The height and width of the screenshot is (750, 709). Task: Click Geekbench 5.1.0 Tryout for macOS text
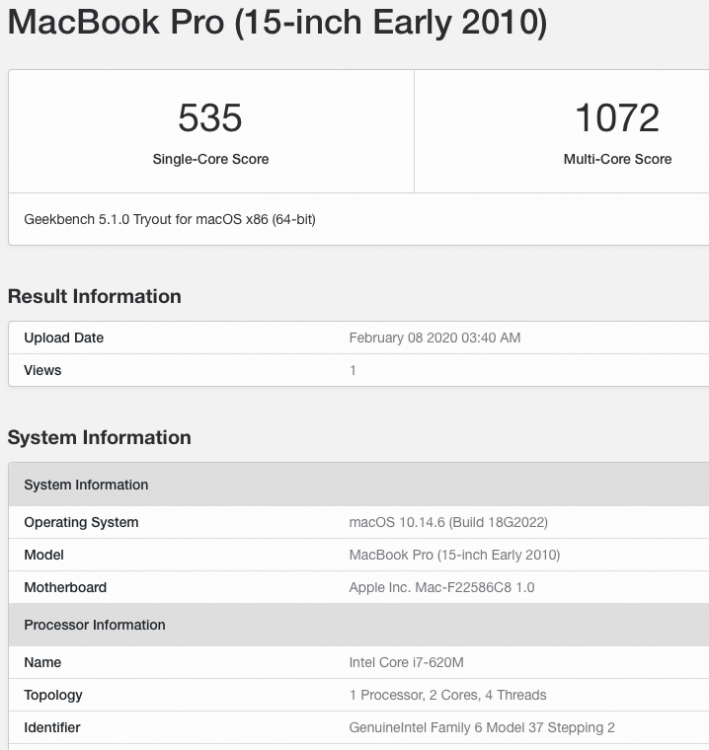(170, 220)
